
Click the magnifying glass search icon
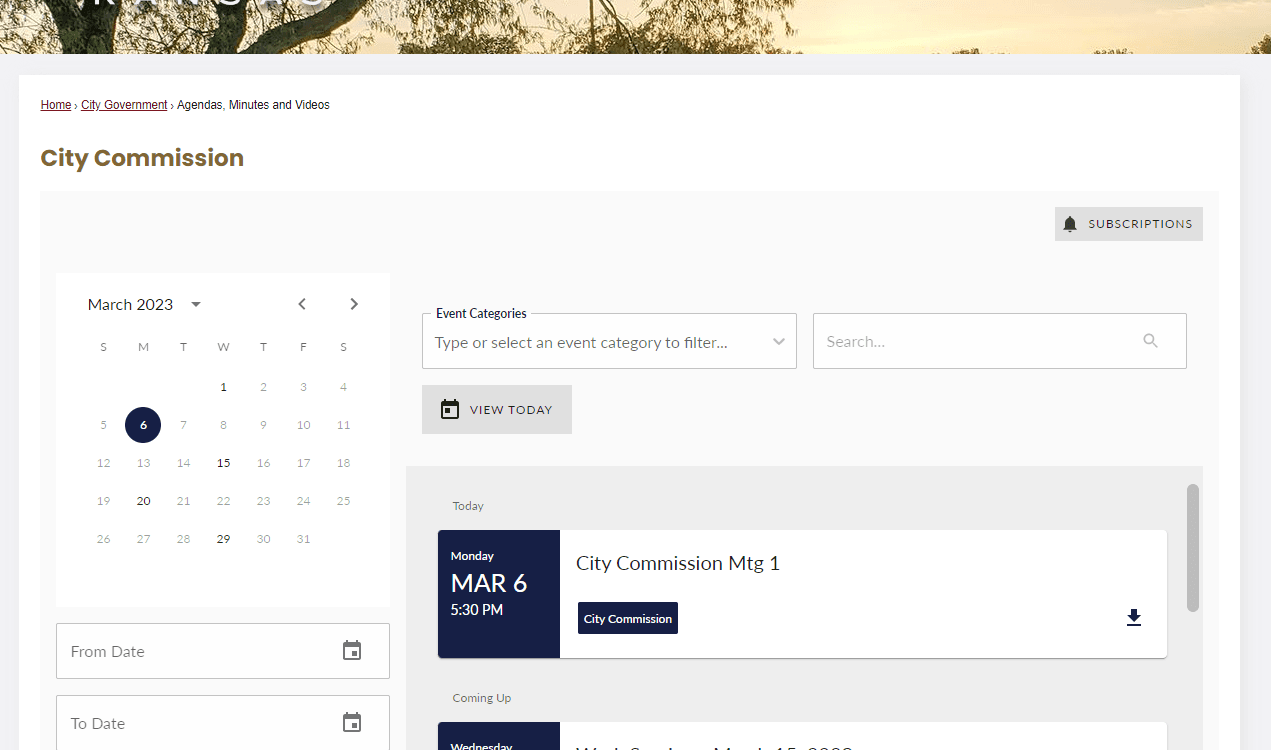(x=1149, y=341)
